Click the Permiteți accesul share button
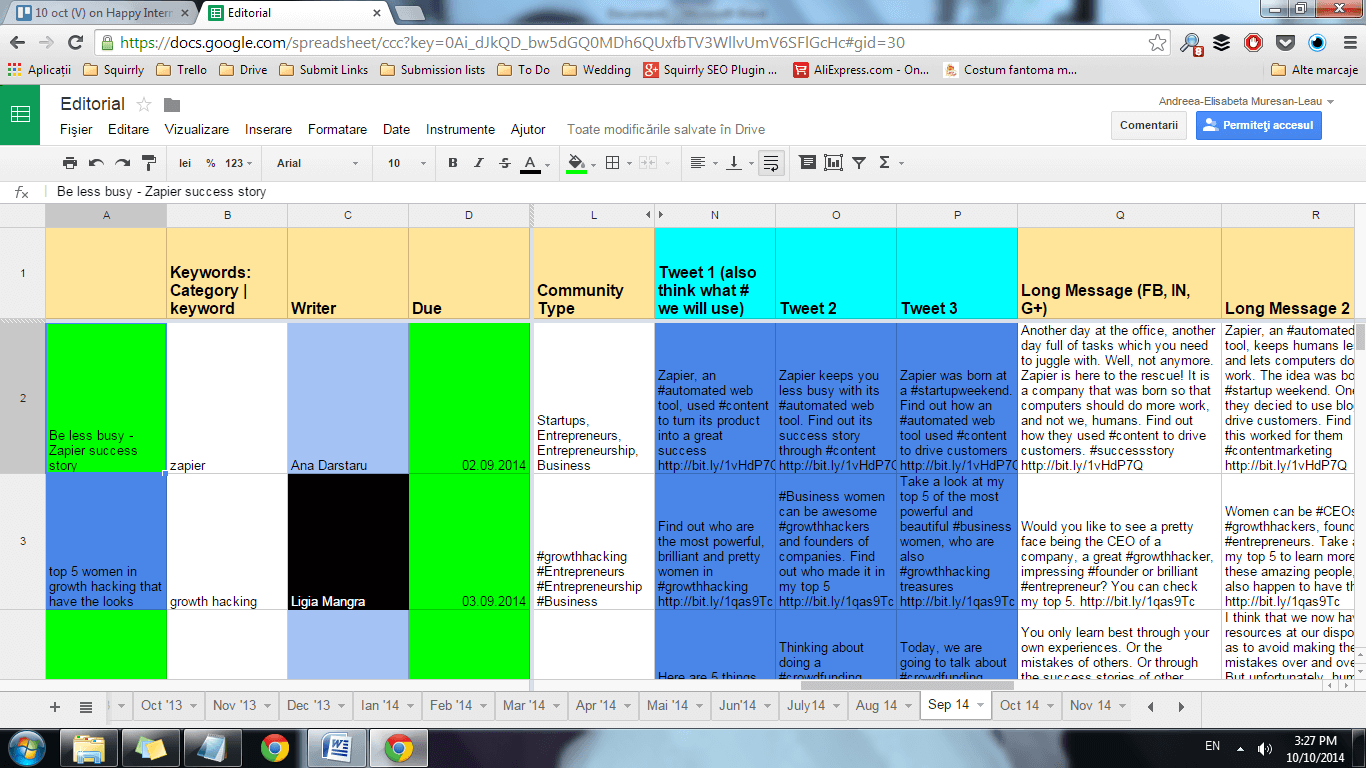The image size is (1366, 768). [1258, 125]
